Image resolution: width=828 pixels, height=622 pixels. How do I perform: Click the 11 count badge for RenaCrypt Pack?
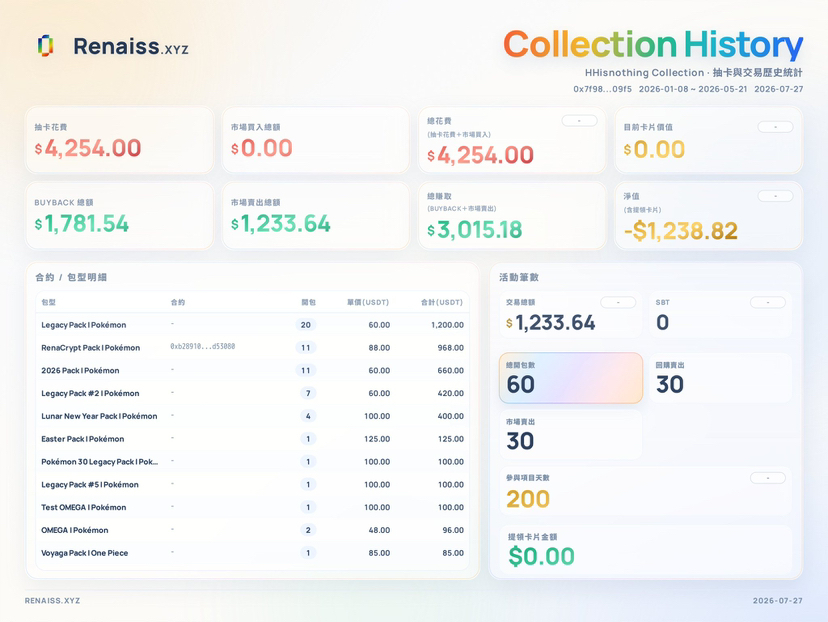(306, 347)
